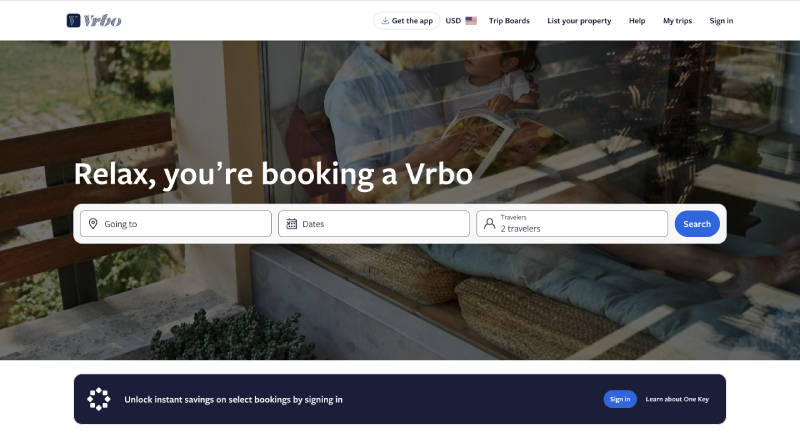Go to My trips in the header
800x433 pixels.
pyautogui.click(x=678, y=20)
